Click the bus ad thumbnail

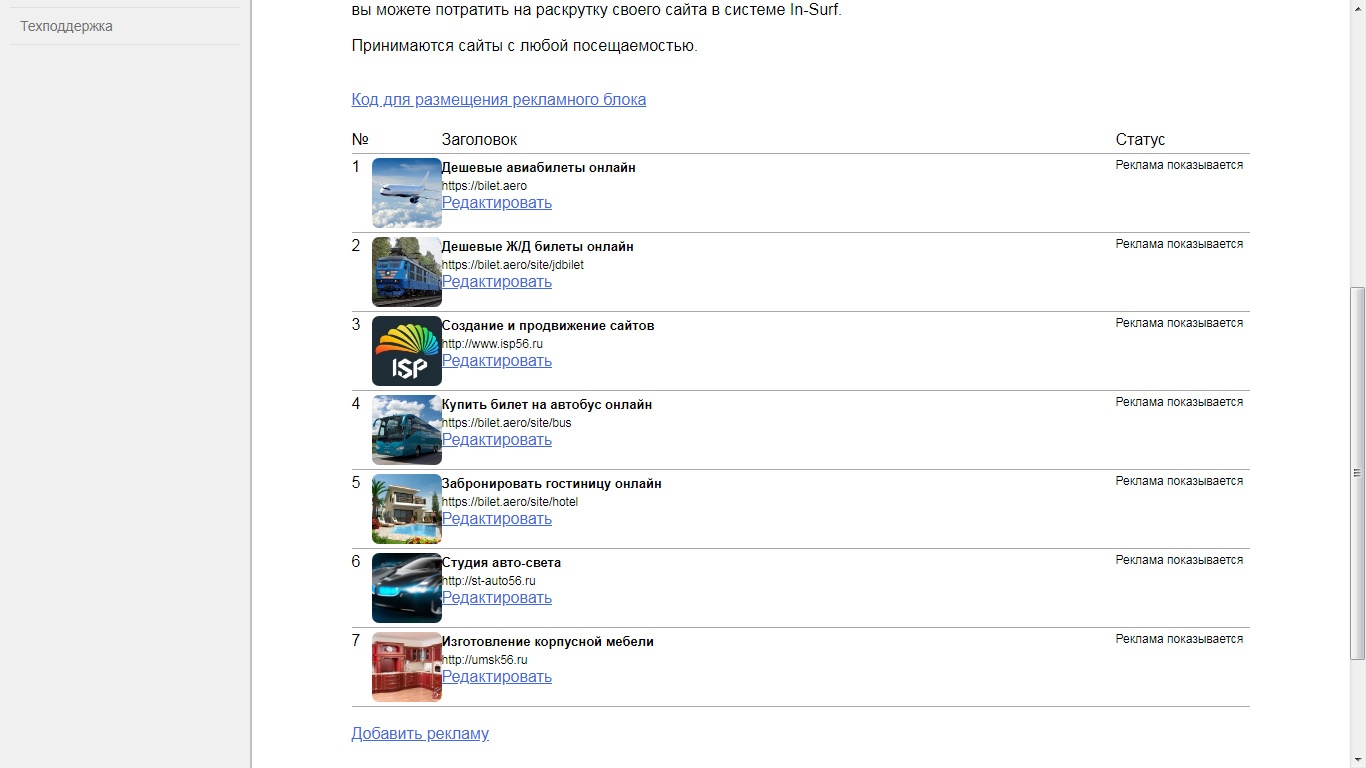pyautogui.click(x=407, y=430)
